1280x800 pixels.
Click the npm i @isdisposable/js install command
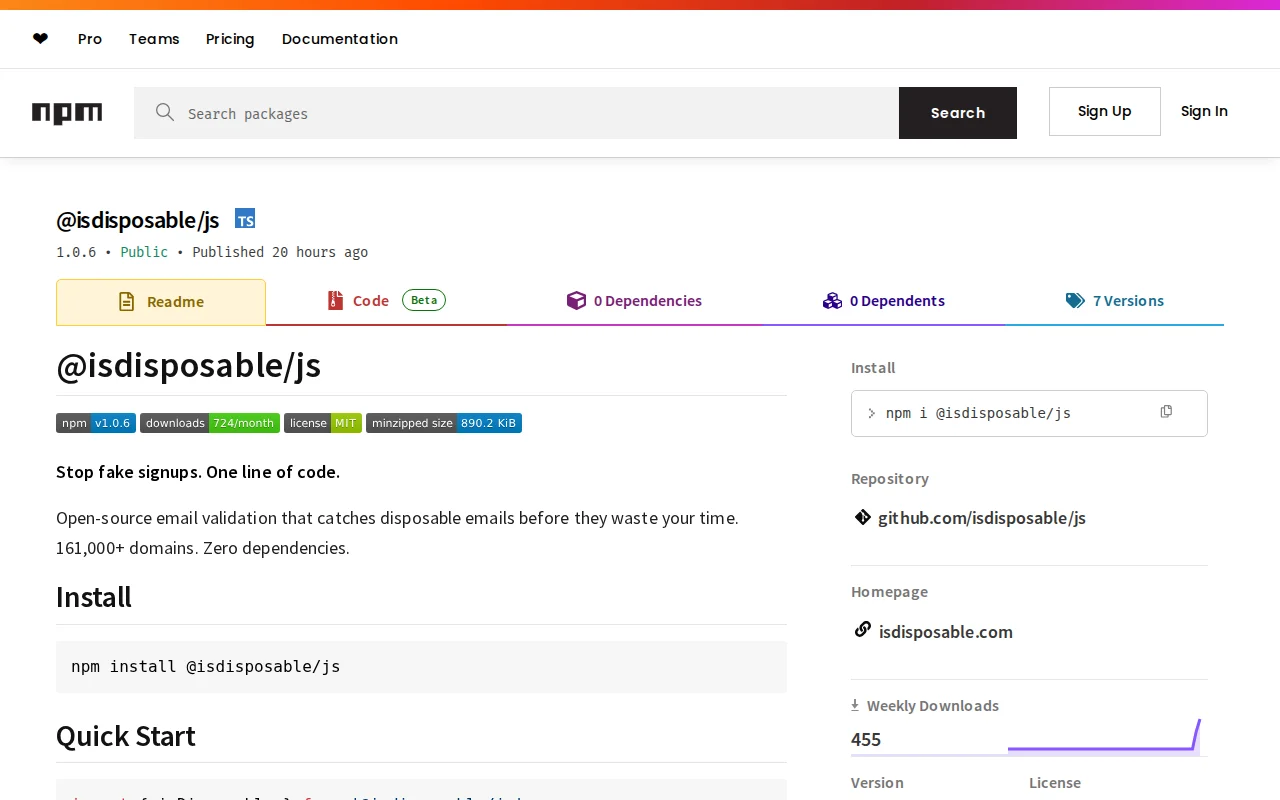tap(978, 413)
